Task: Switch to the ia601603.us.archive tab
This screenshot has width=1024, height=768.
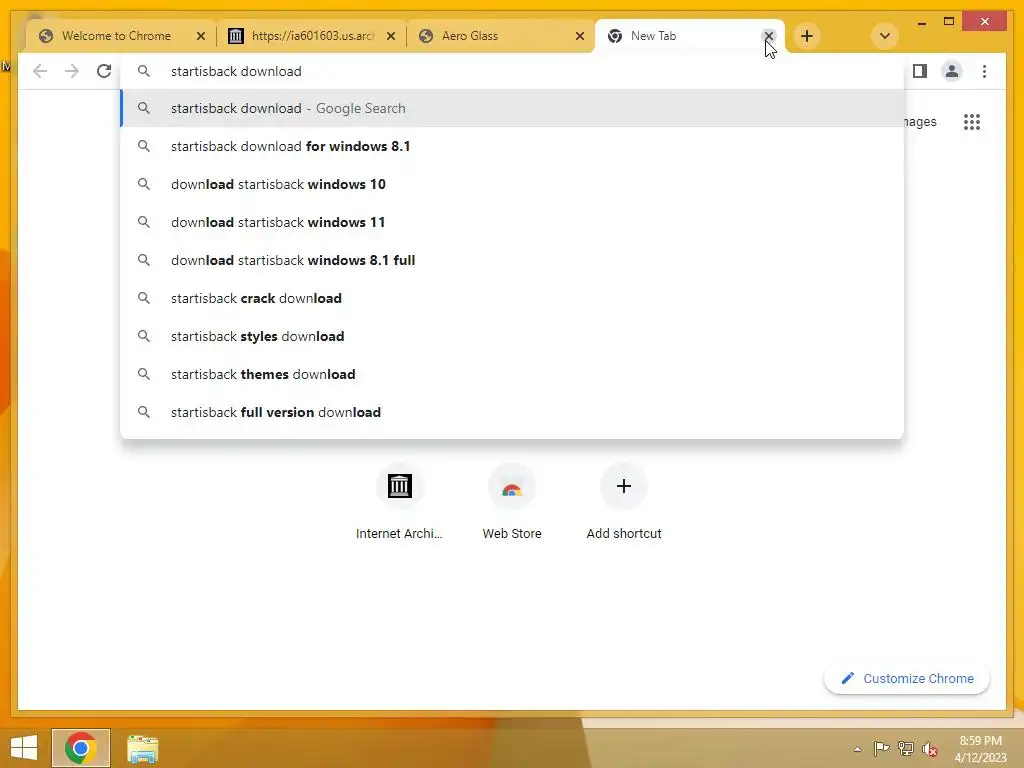Action: (312, 36)
